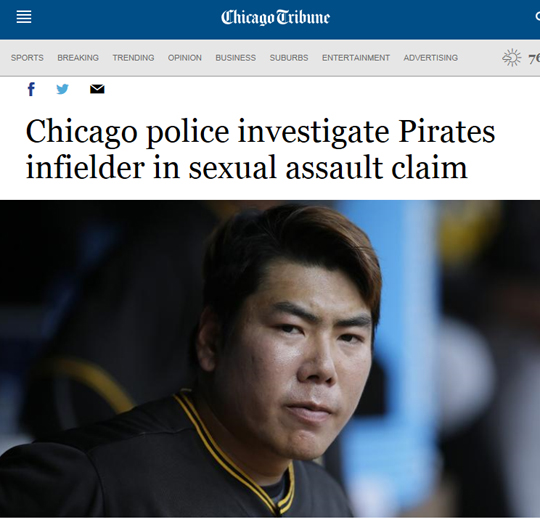The height and width of the screenshot is (518, 540).
Task: Open the Breaking news section
Action: [78, 58]
